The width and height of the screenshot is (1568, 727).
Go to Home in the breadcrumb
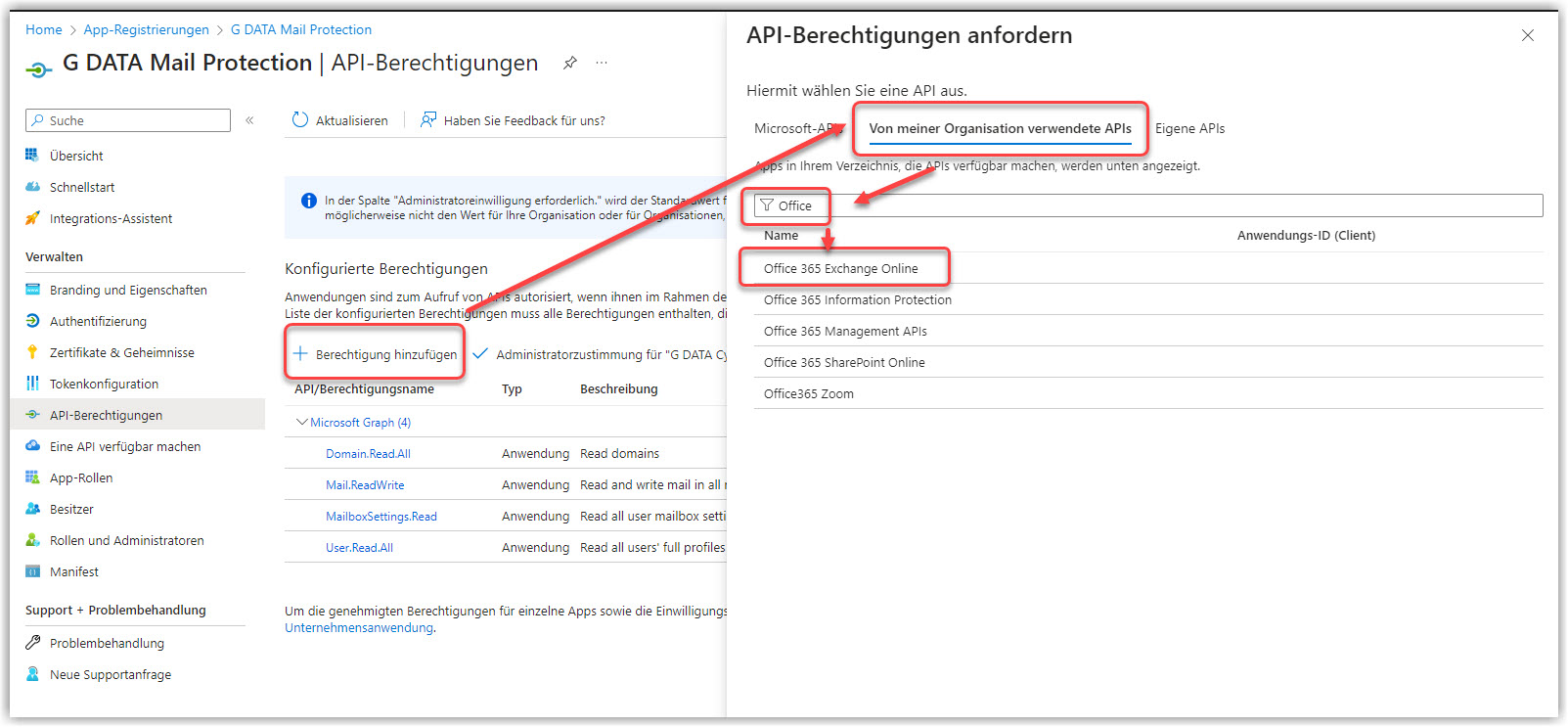point(43,29)
